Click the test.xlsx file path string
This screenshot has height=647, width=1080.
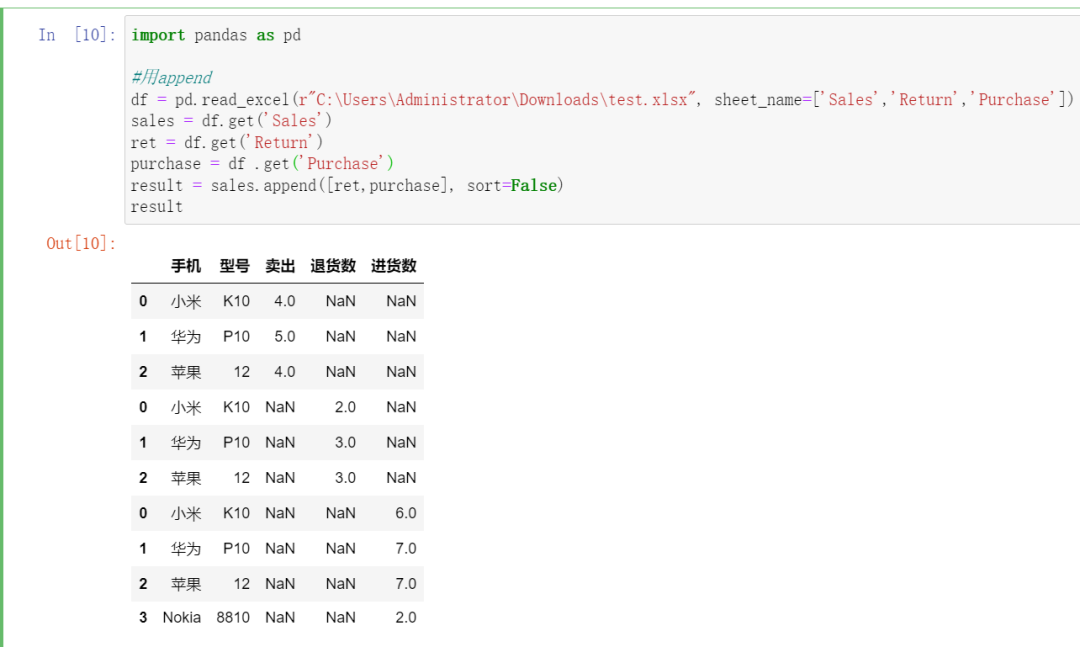(497, 99)
